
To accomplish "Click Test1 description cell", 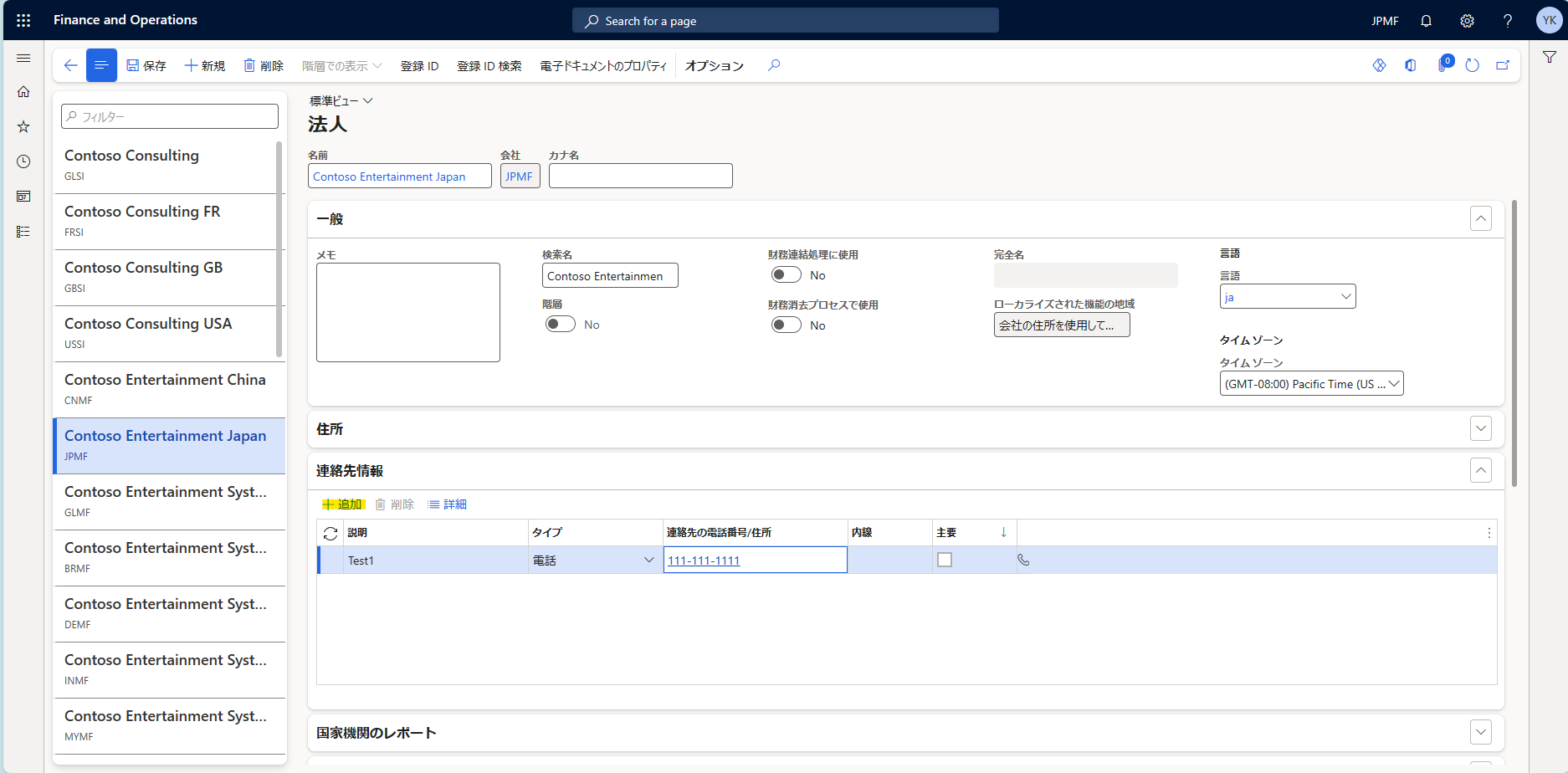I will [435, 560].
